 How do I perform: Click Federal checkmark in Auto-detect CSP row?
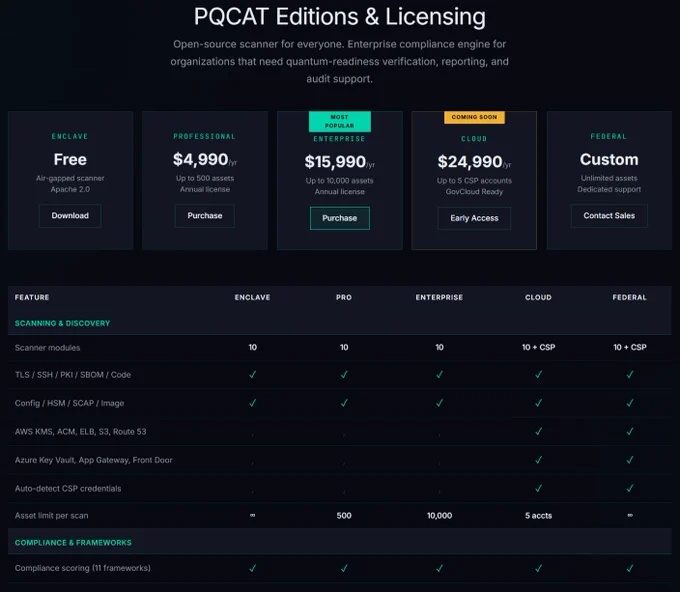[x=630, y=488]
